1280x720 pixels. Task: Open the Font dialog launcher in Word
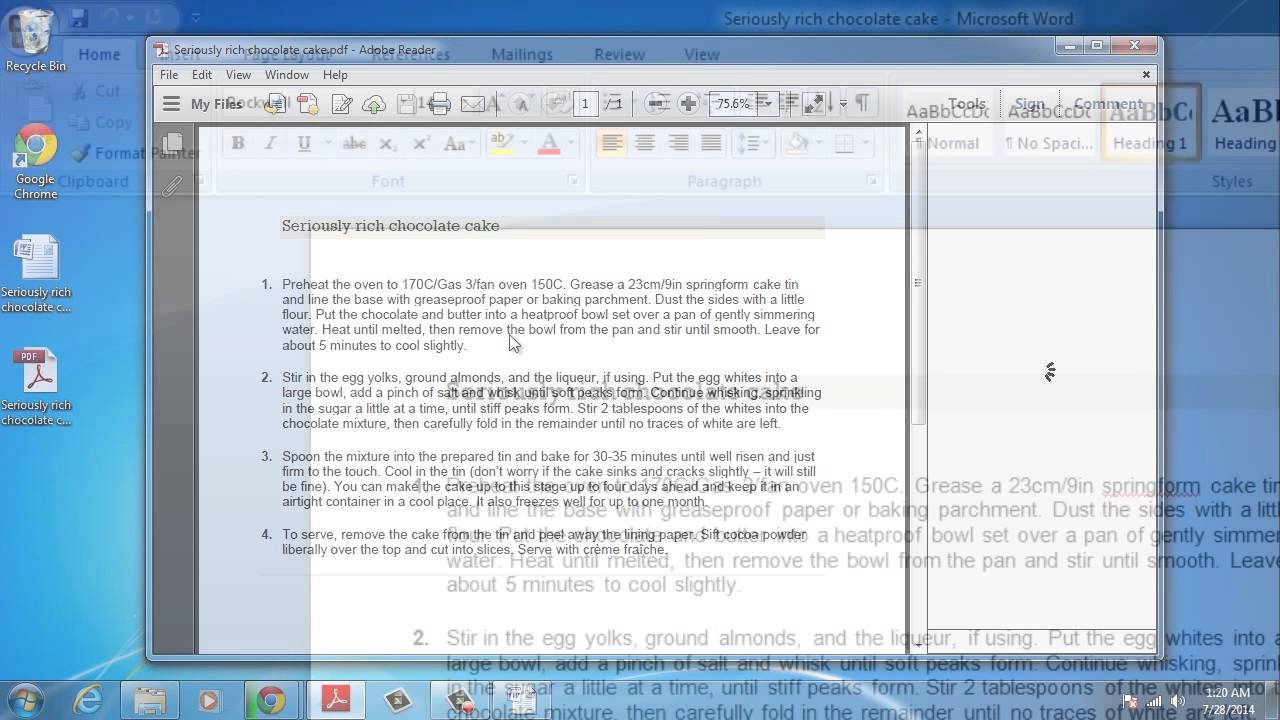tap(573, 181)
